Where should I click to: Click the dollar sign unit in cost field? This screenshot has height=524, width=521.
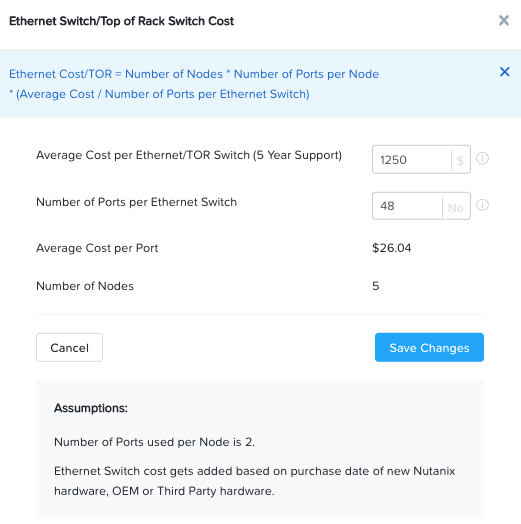pyautogui.click(x=460, y=160)
